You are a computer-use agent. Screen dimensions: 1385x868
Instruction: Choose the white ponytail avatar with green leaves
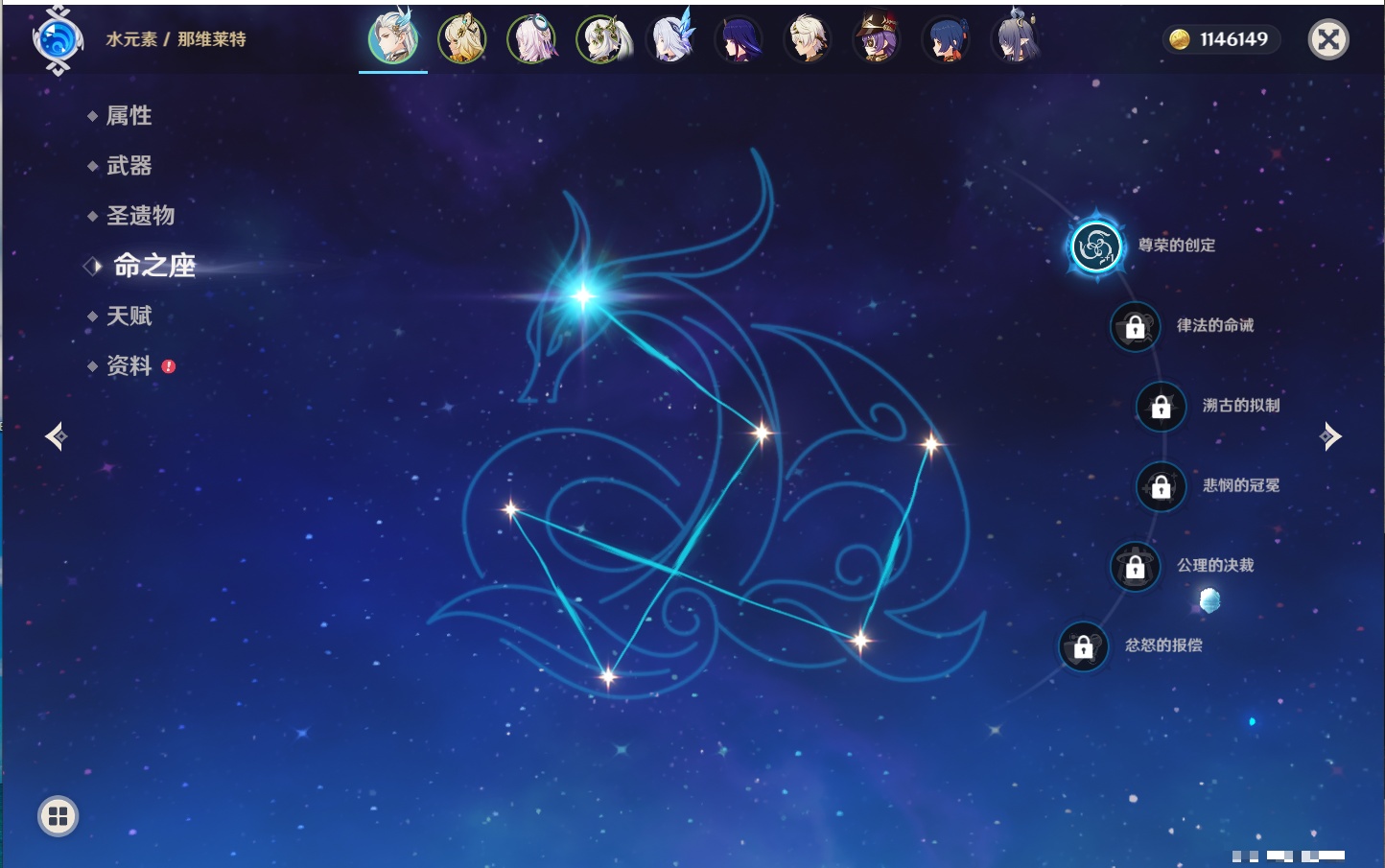[601, 39]
